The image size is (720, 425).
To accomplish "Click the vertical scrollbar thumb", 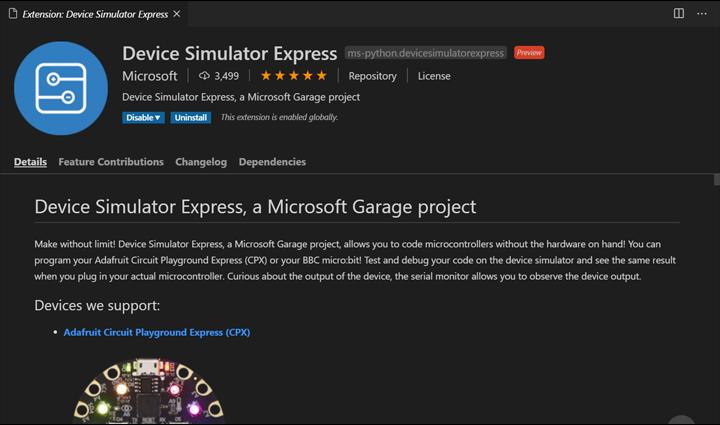I will click(x=716, y=180).
